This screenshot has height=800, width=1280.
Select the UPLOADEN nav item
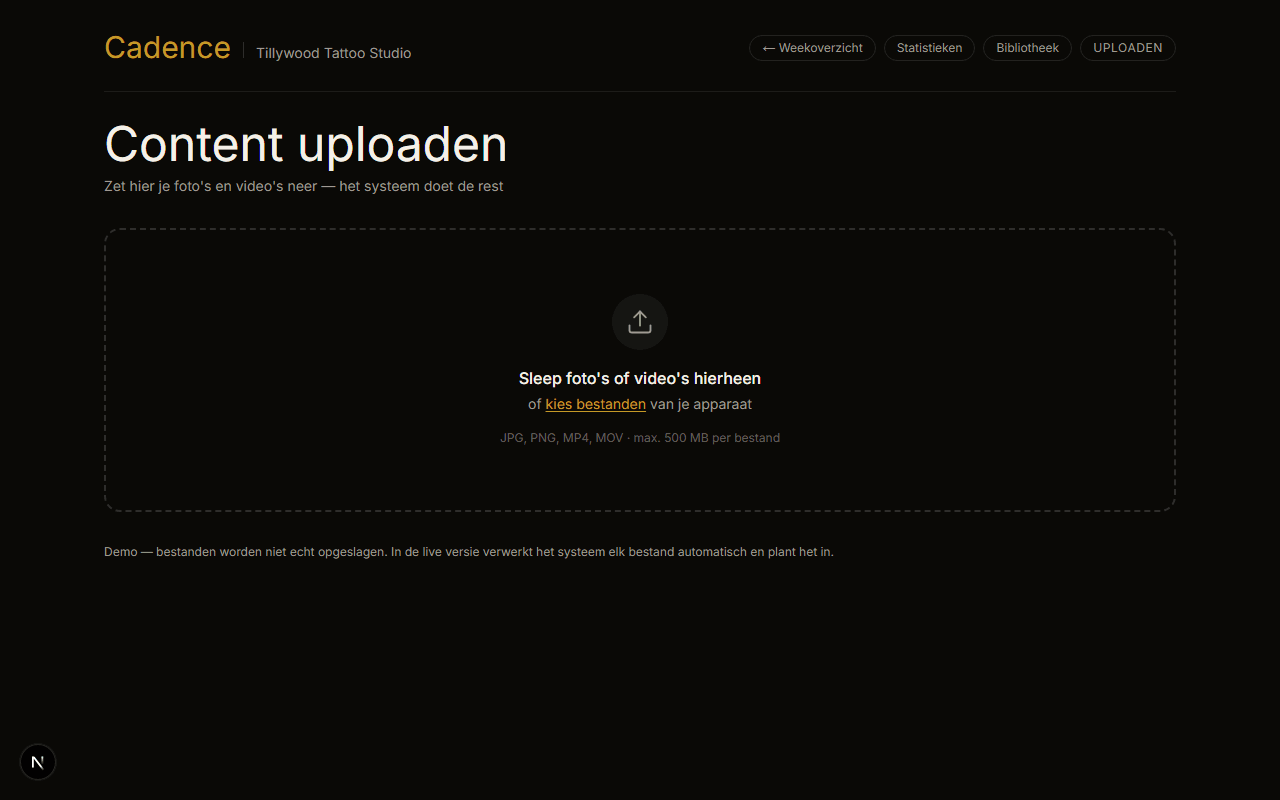1127,48
